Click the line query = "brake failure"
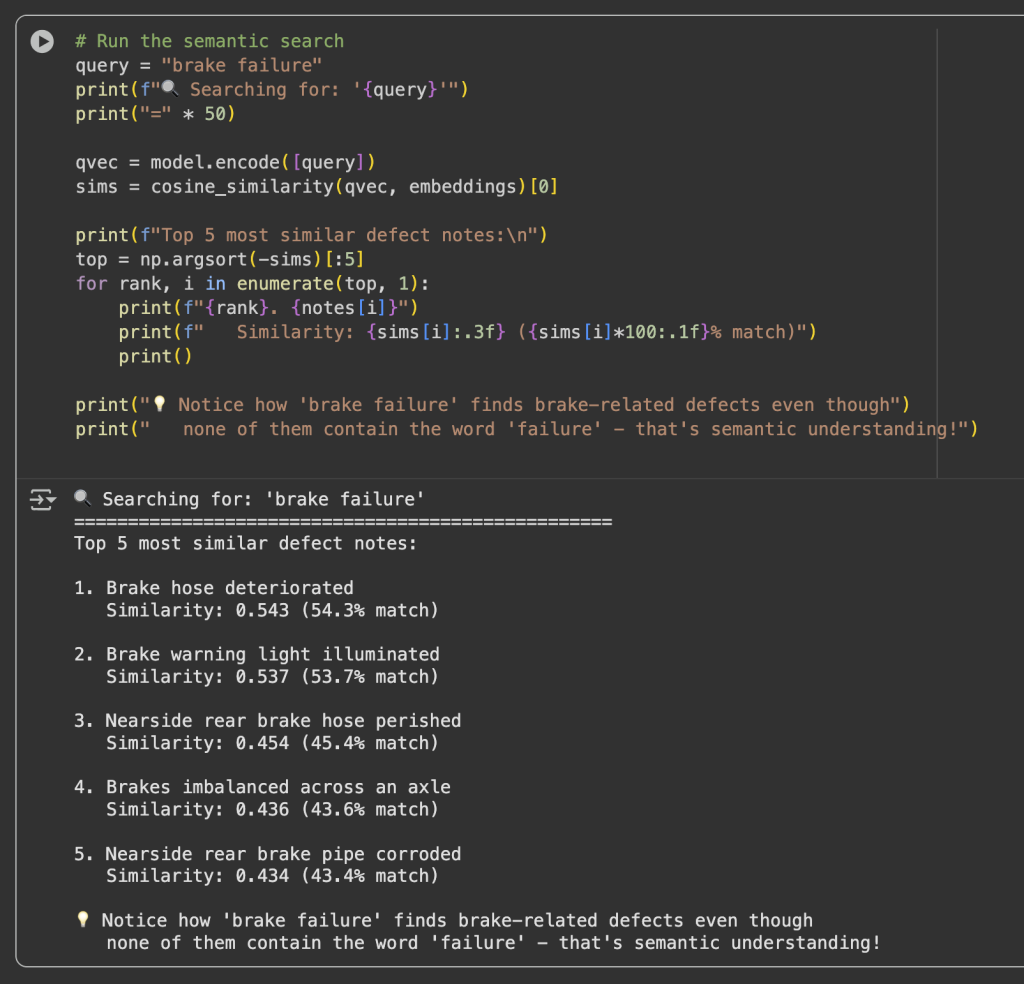Viewport: 1024px width, 984px height. point(199,65)
